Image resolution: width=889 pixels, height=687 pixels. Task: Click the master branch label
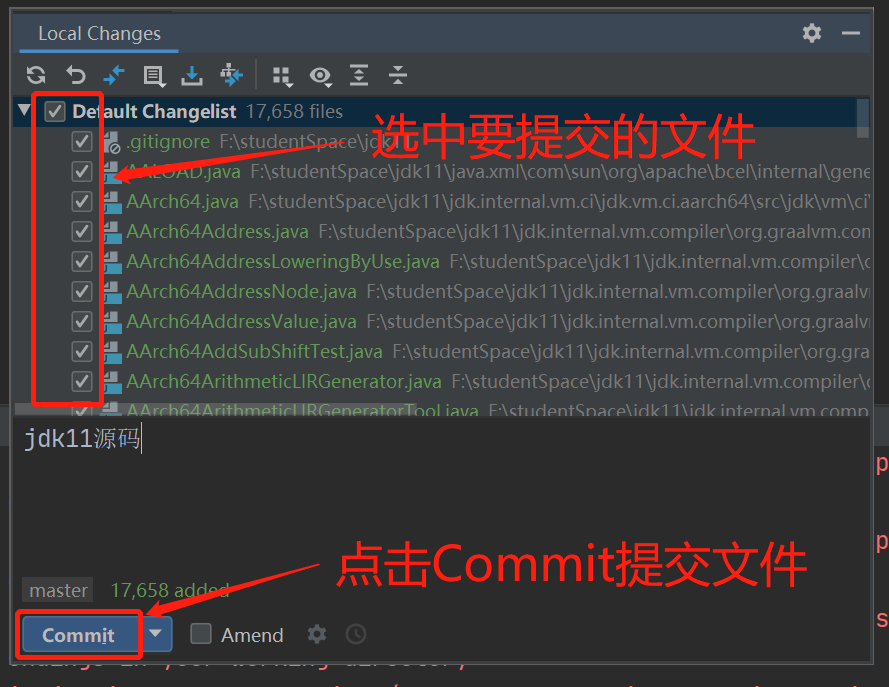[58, 590]
